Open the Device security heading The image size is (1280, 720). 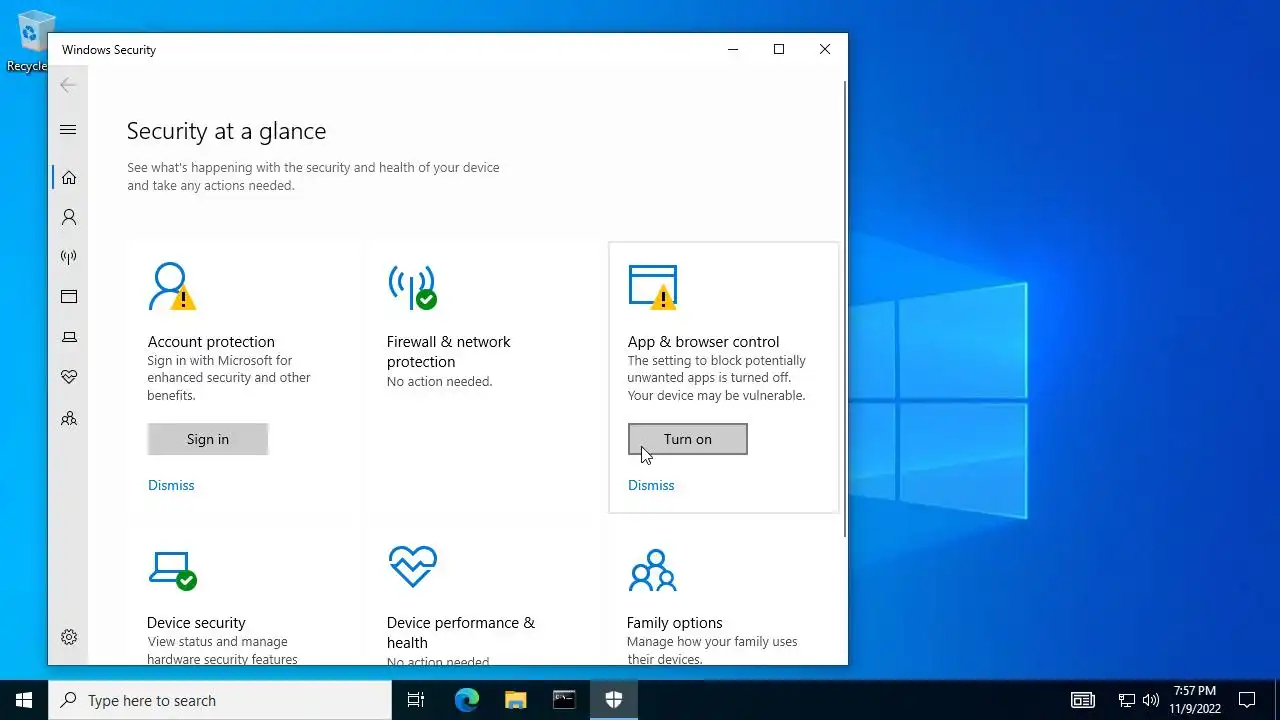click(x=196, y=623)
